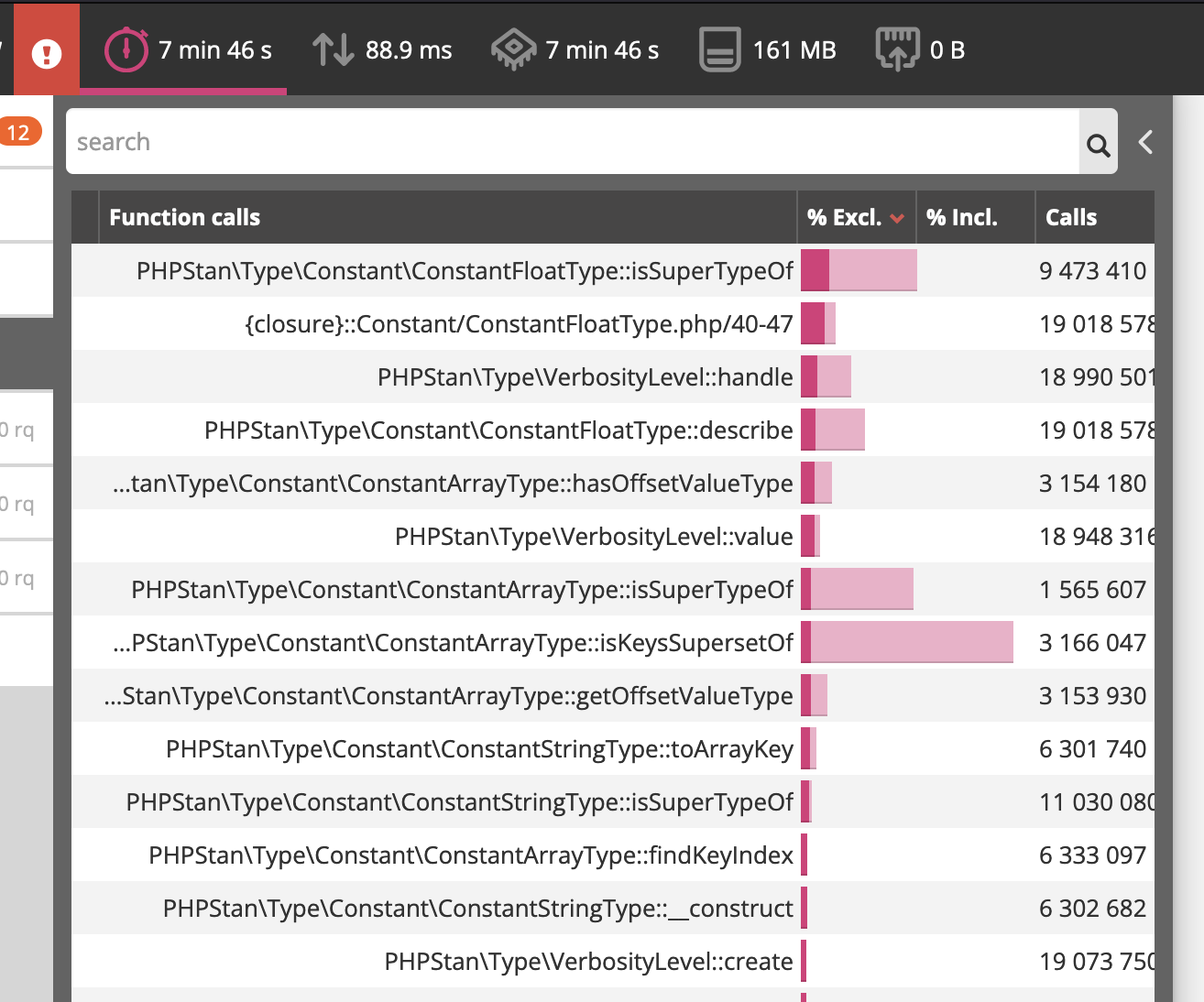Sort by Function calls column header

447,217
